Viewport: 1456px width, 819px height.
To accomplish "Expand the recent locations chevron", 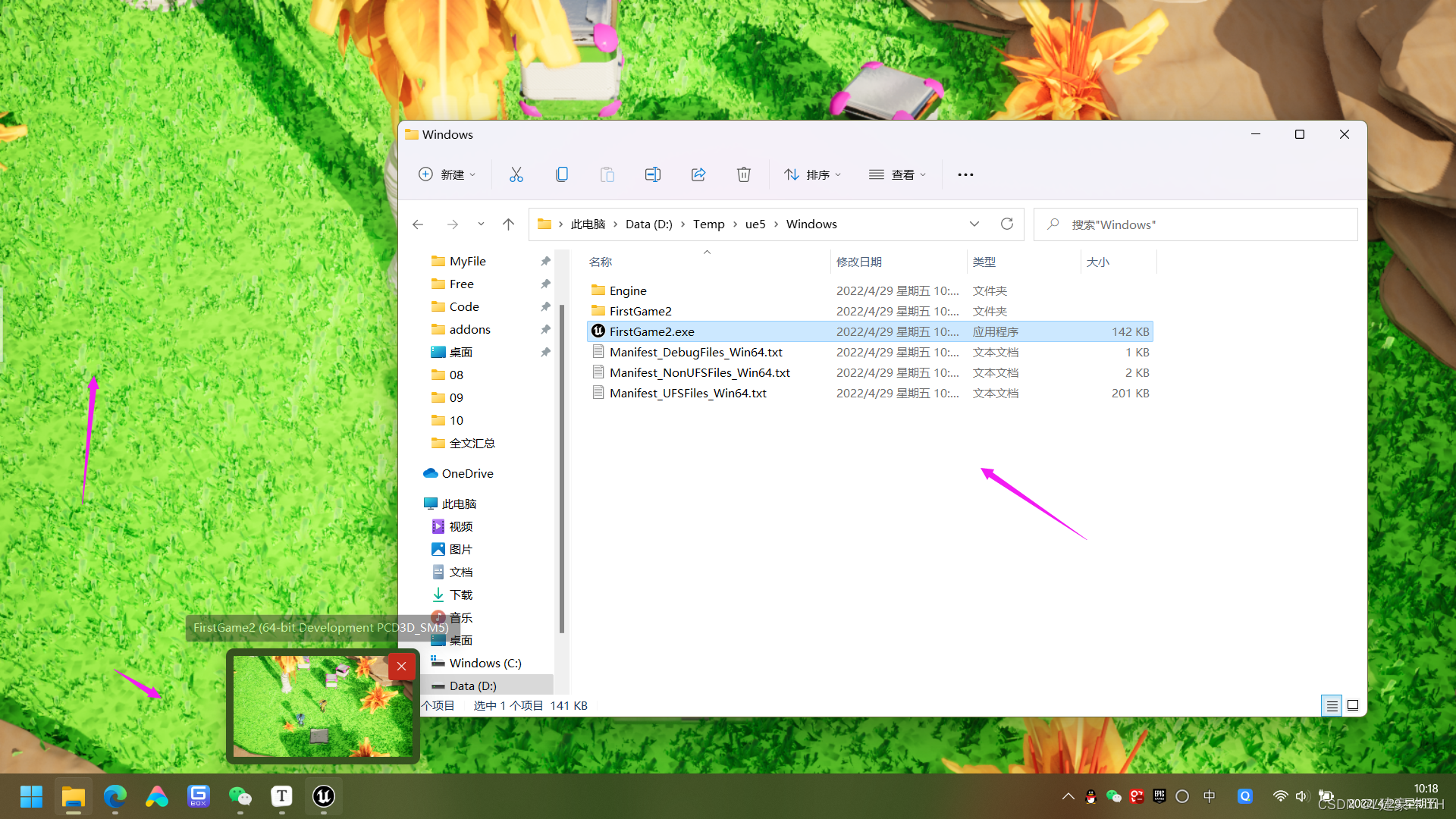I will [481, 224].
